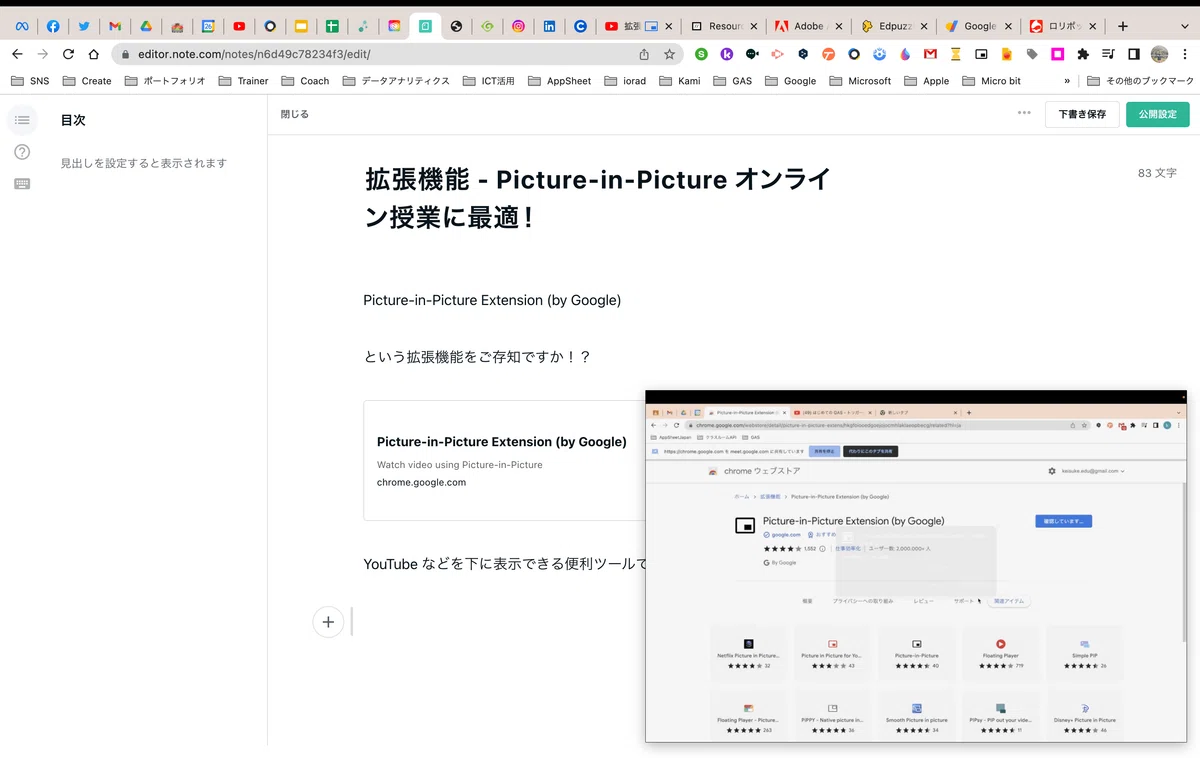Open the Extensions puzzle menu
The height and width of the screenshot is (758, 1200).
tap(1083, 54)
